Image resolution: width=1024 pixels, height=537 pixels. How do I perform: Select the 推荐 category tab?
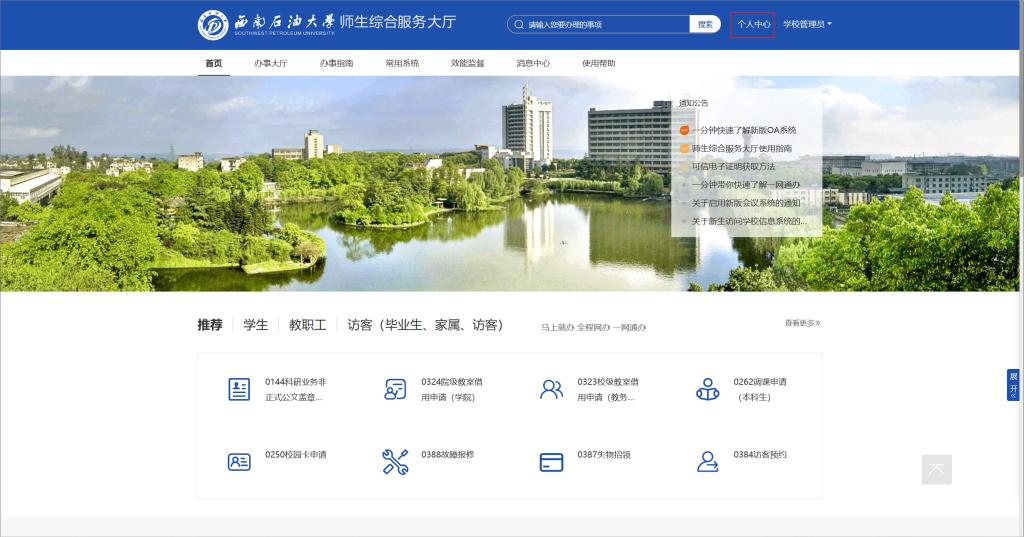(x=210, y=325)
